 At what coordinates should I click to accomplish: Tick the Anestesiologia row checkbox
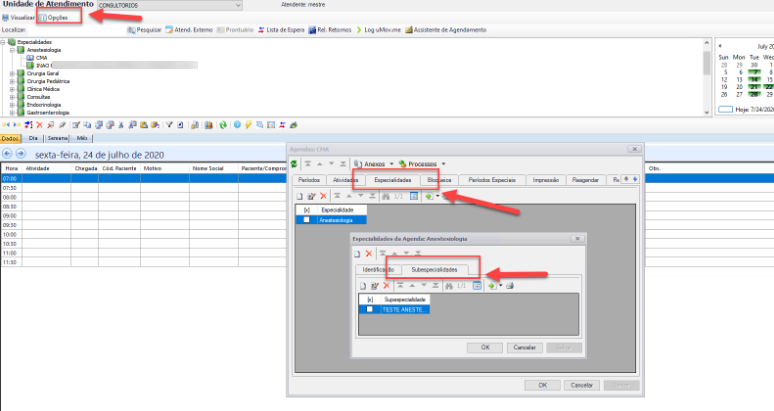[307, 220]
